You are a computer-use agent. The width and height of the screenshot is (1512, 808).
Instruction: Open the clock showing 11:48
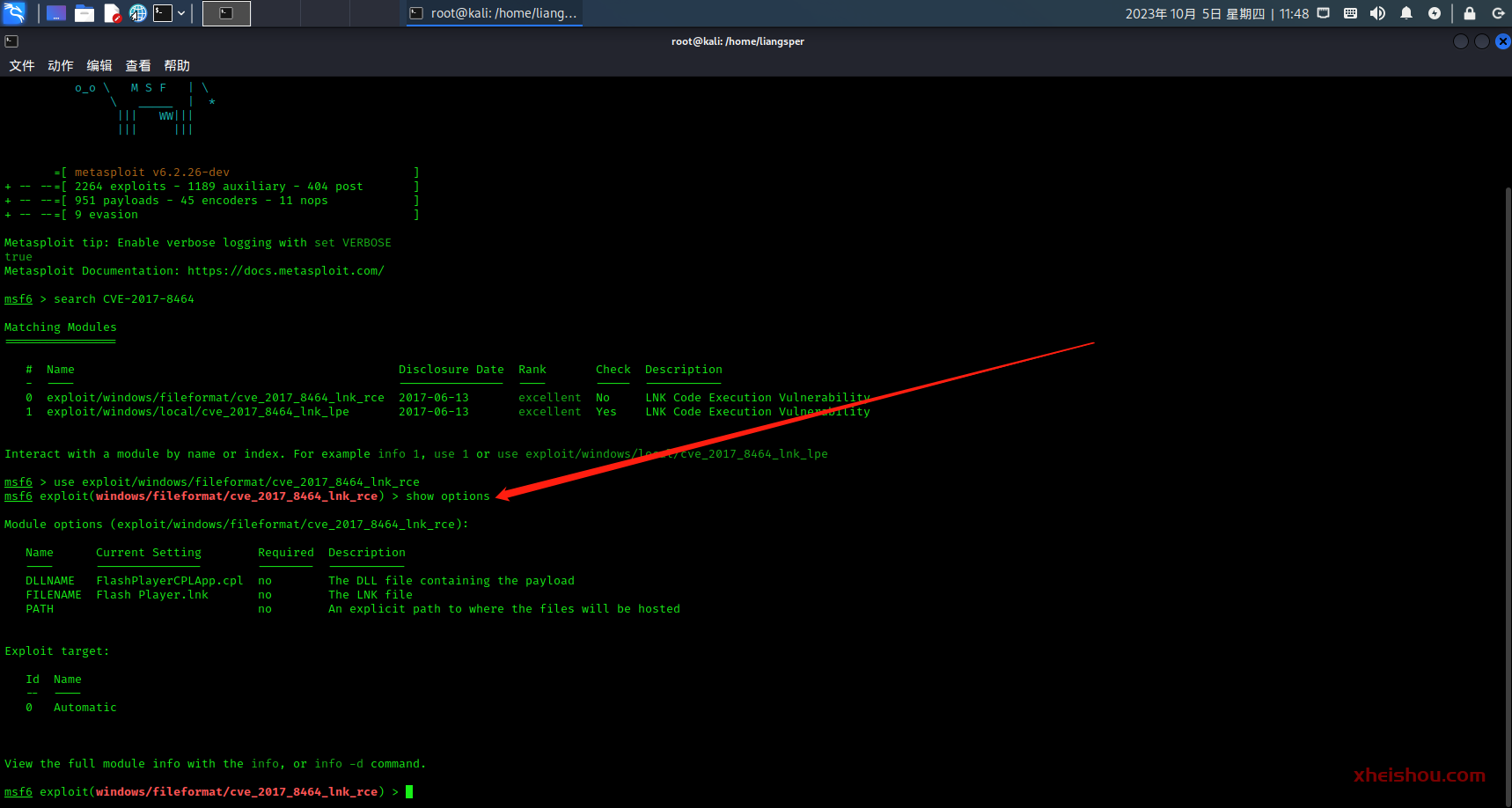pyautogui.click(x=1217, y=14)
